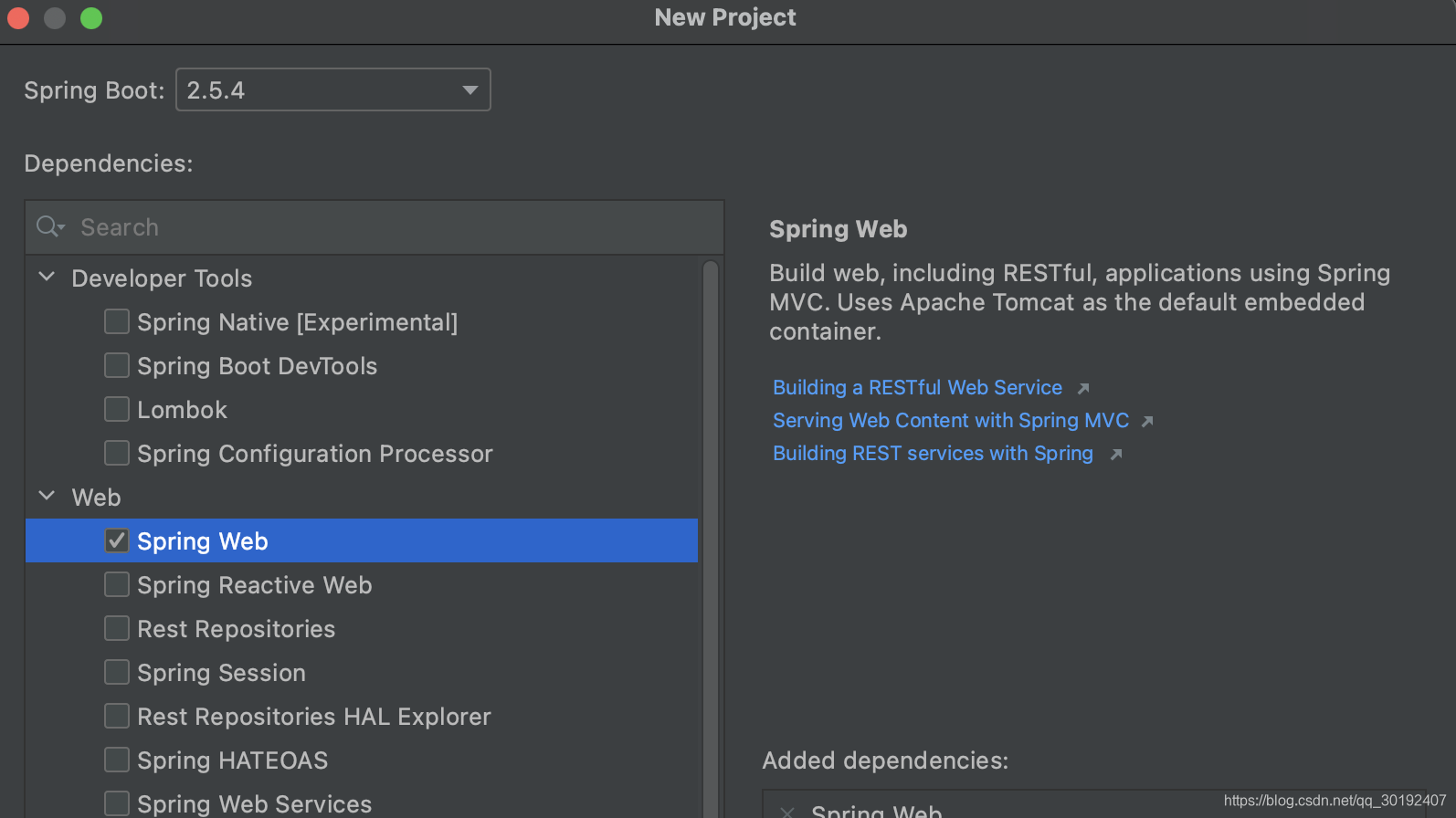Tick the Lombok checkbox
This screenshot has height=818, width=1456.
coord(117,409)
